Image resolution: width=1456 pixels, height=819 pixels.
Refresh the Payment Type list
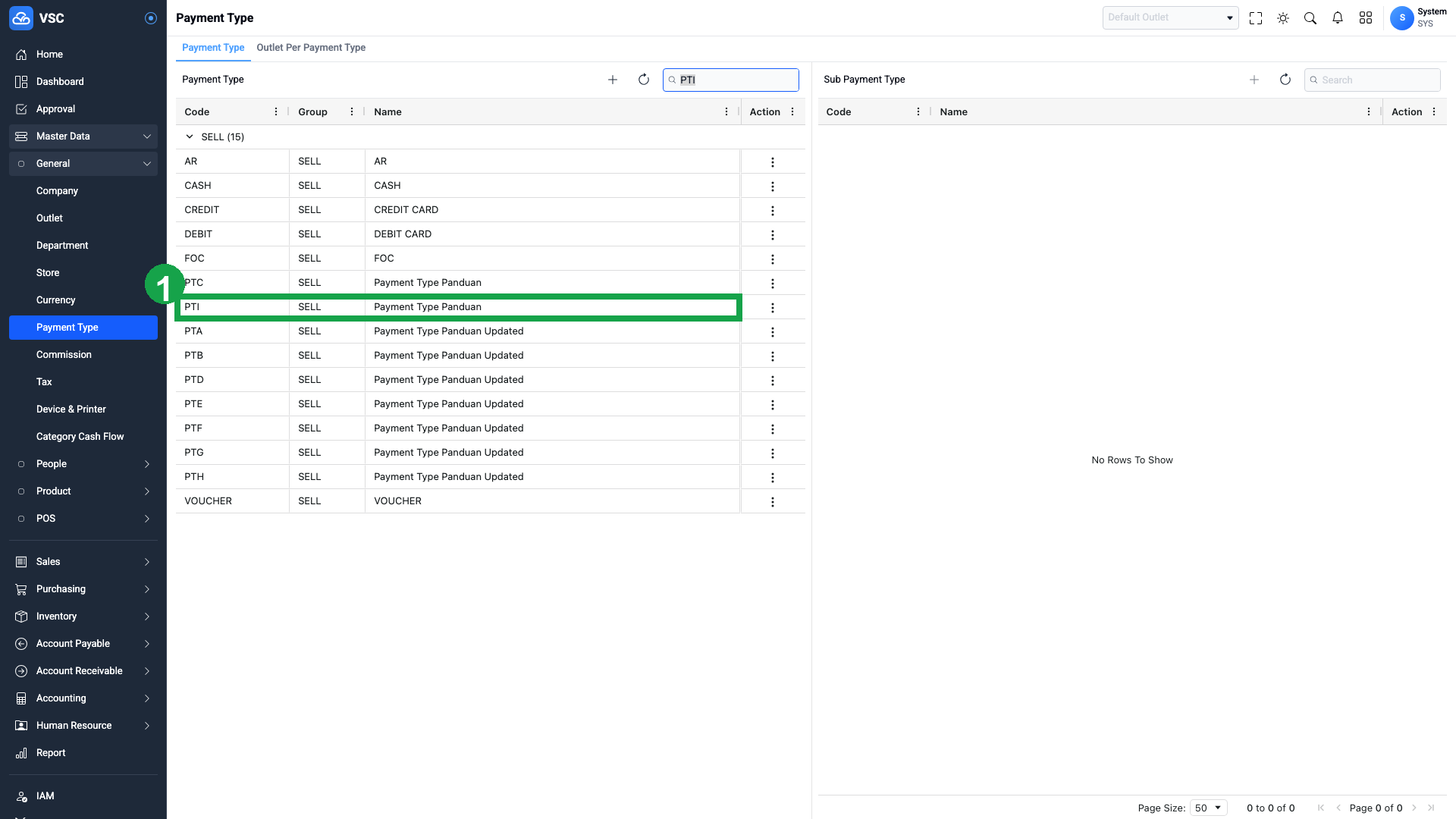(644, 80)
